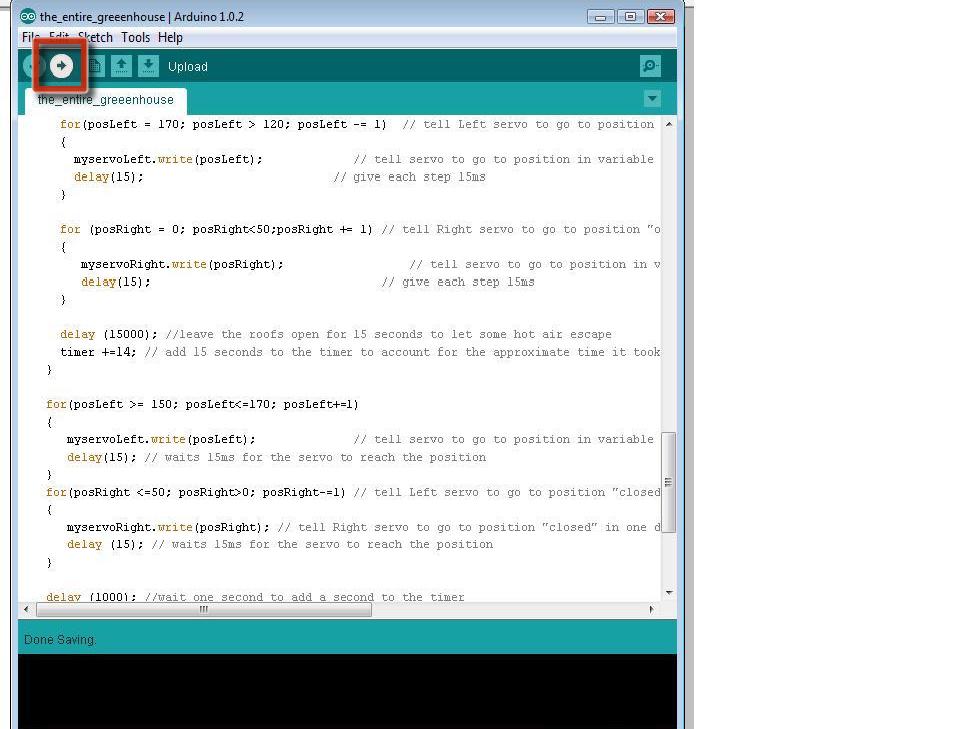Click the Upload arrow button
This screenshot has width=972, height=729.
click(61, 66)
